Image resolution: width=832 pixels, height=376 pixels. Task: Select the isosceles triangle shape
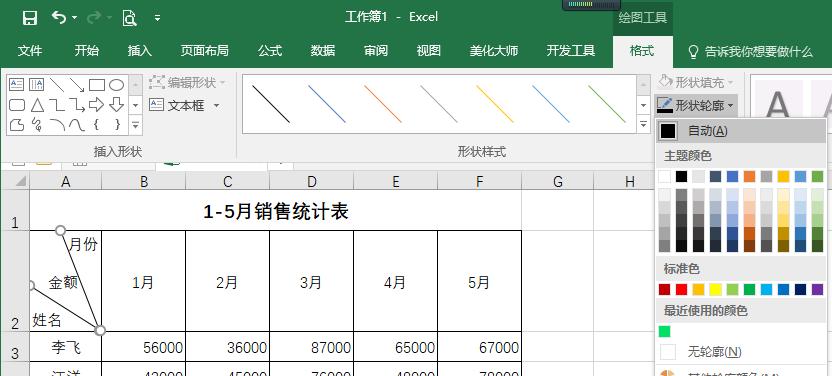point(37,105)
